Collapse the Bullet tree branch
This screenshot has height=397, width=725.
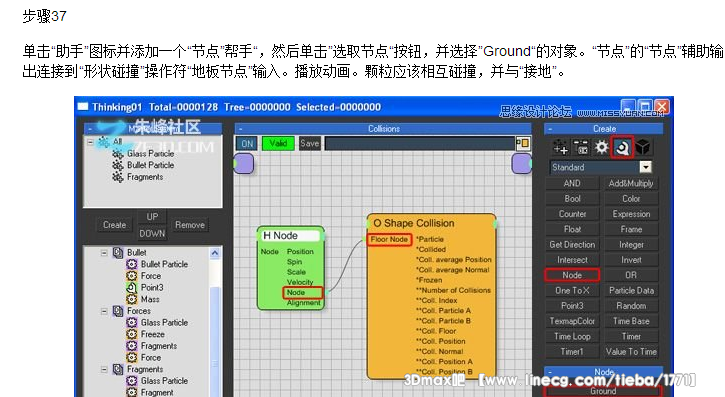[x=104, y=253]
